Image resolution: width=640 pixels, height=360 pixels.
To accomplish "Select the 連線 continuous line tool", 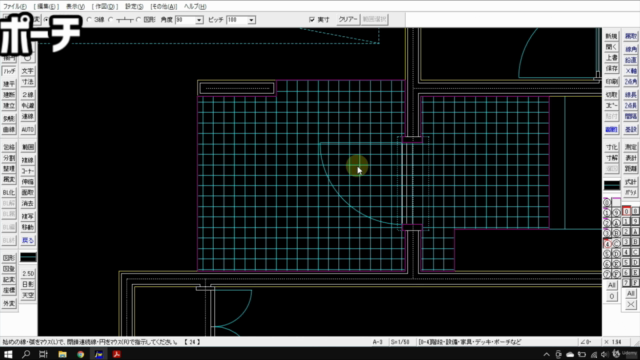I will point(28,117).
